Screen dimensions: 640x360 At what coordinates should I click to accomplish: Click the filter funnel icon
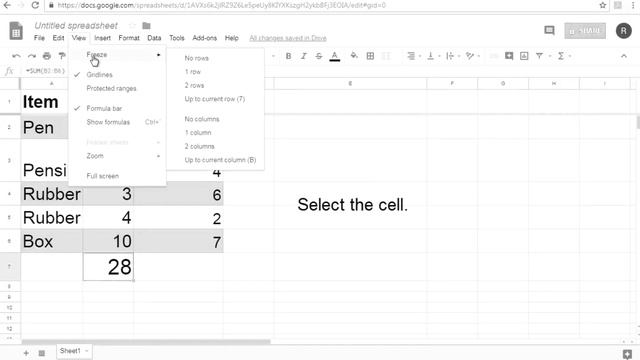click(539, 56)
